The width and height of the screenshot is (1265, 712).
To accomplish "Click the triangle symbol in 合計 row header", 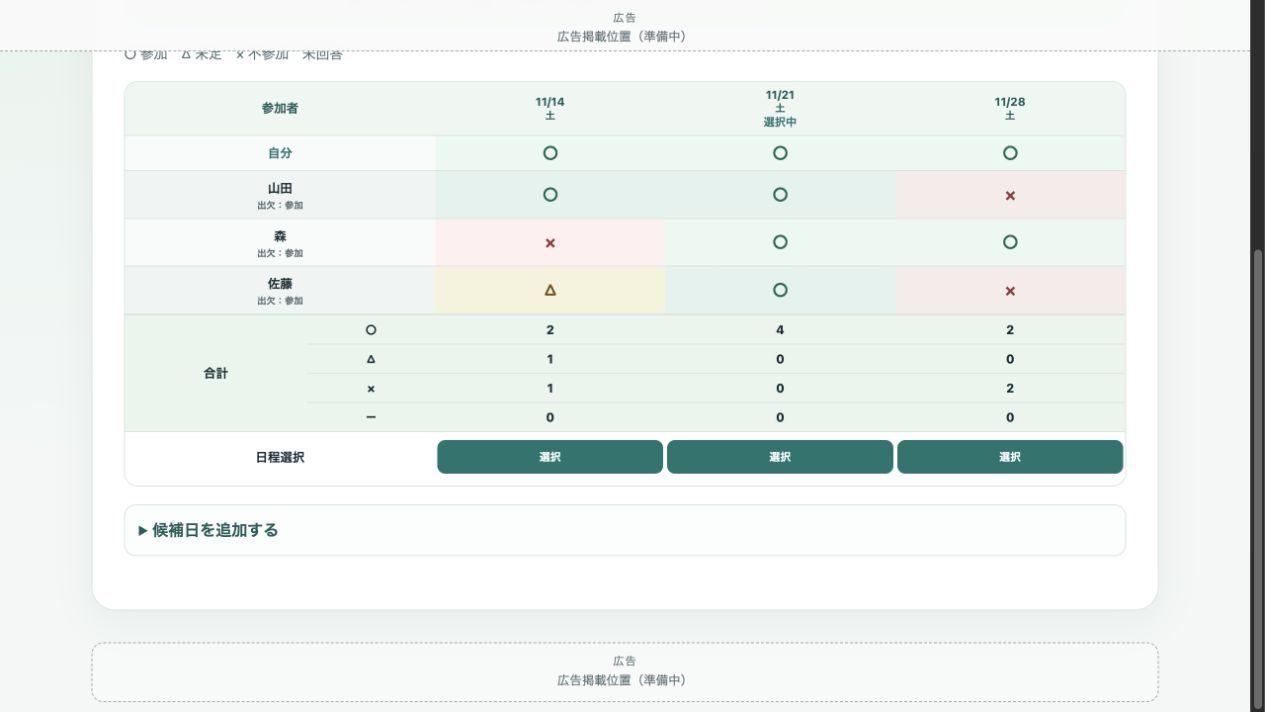I will (x=371, y=359).
